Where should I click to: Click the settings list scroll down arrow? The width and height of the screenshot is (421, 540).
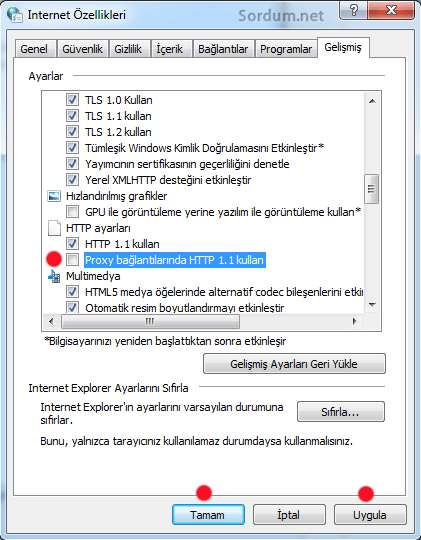(372, 304)
